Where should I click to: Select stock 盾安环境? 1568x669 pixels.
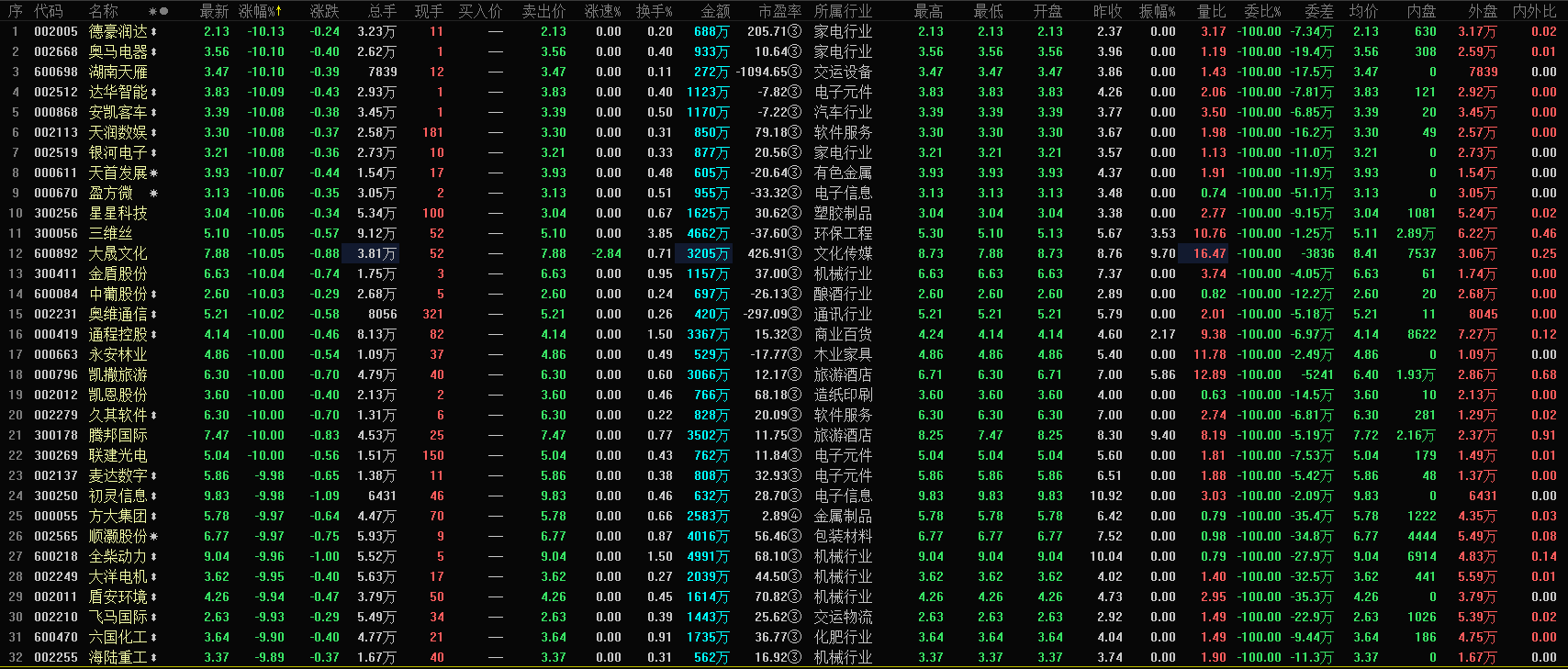118,597
